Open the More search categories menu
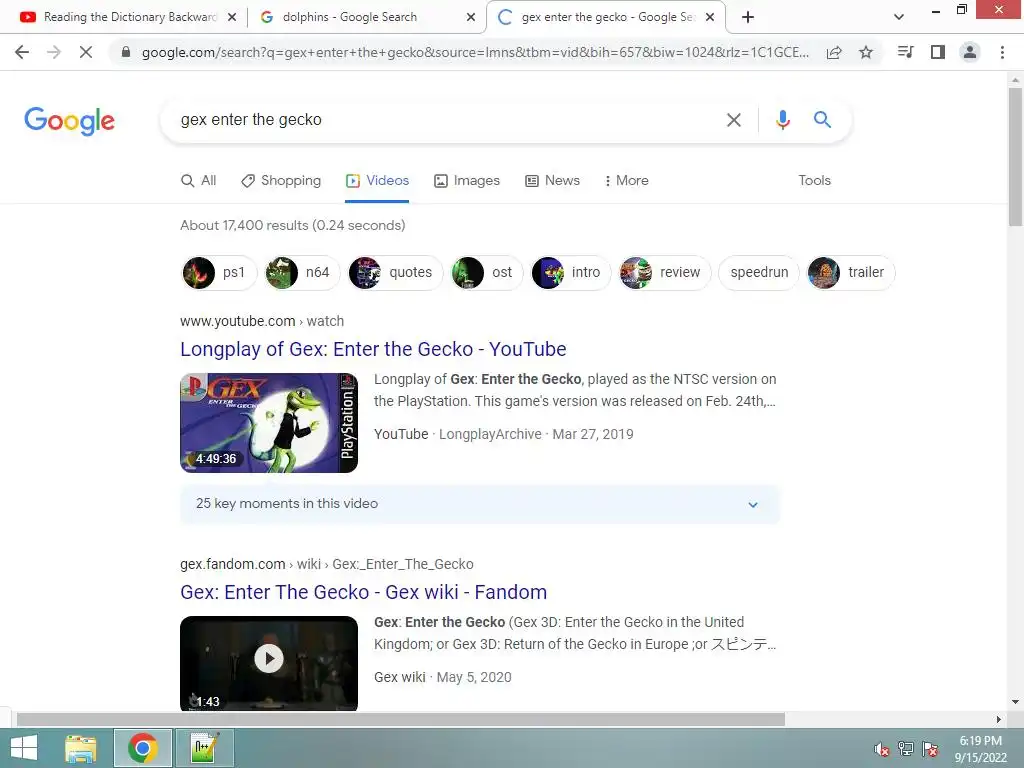The height and width of the screenshot is (768, 1024). pyautogui.click(x=626, y=180)
